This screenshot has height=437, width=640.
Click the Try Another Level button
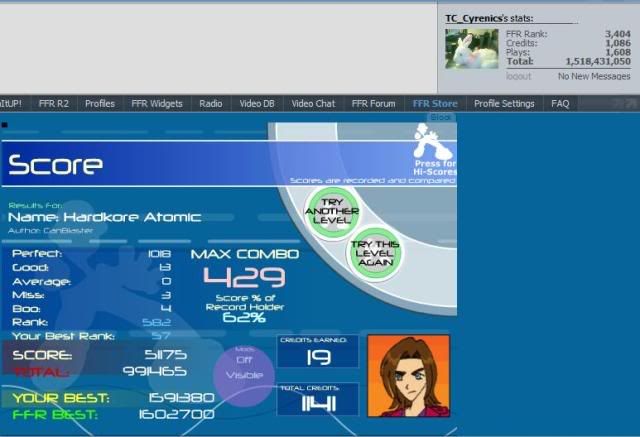pyautogui.click(x=323, y=211)
